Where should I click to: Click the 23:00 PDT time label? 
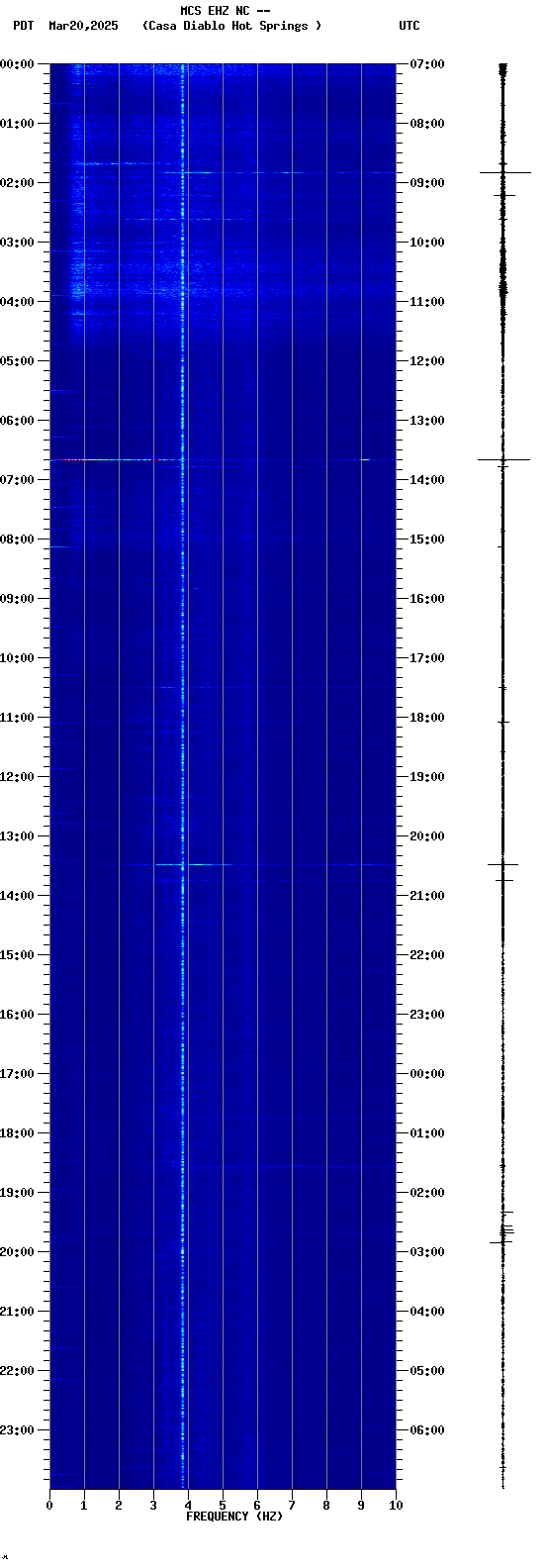pos(18,1429)
